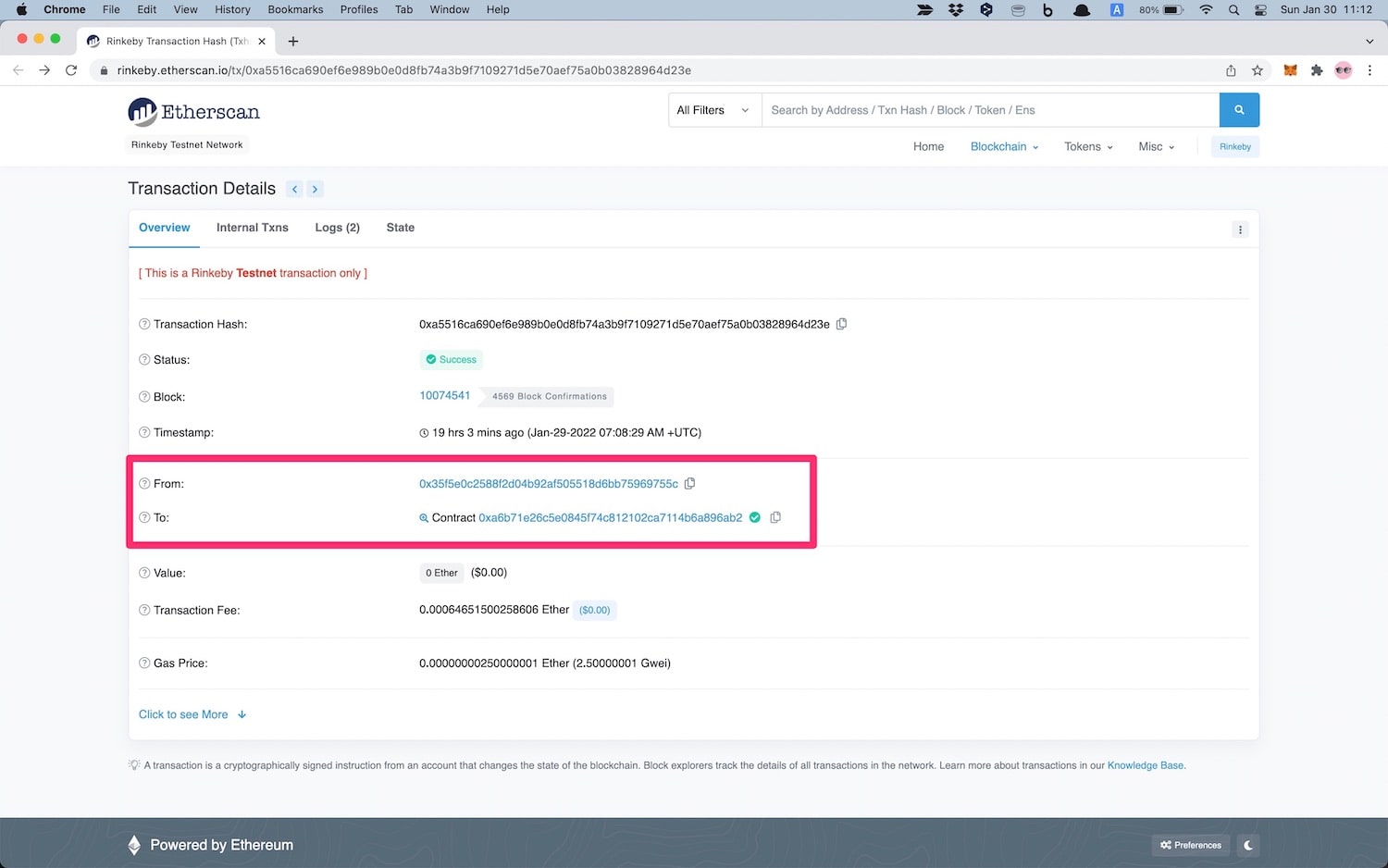Open macOS Spotlight search icon
The image size is (1388, 868).
point(1233,9)
